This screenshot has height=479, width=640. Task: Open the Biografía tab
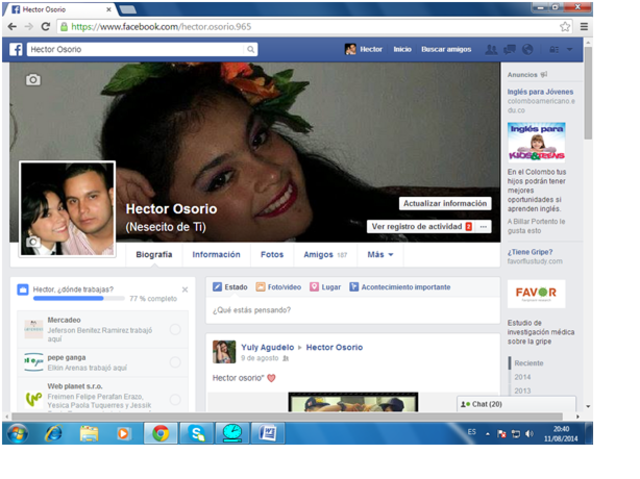point(154,255)
